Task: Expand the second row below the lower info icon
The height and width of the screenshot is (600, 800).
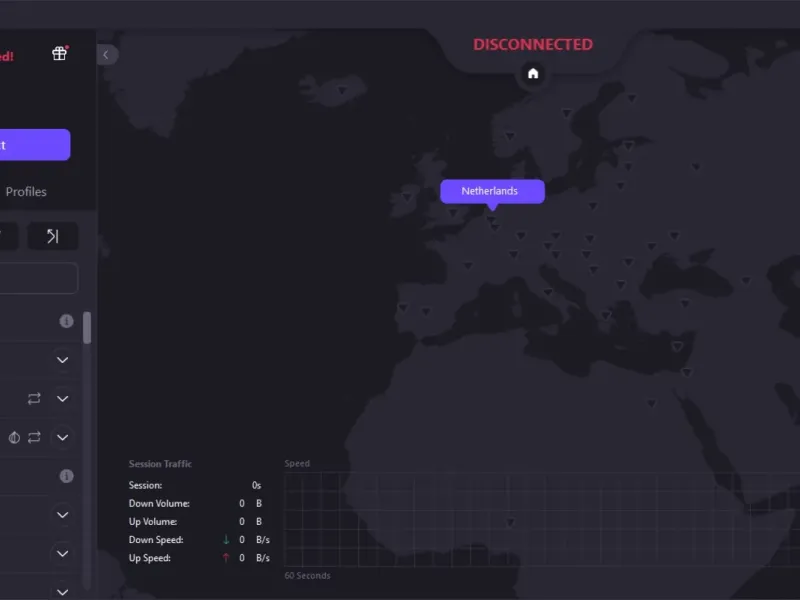Action: coord(63,554)
